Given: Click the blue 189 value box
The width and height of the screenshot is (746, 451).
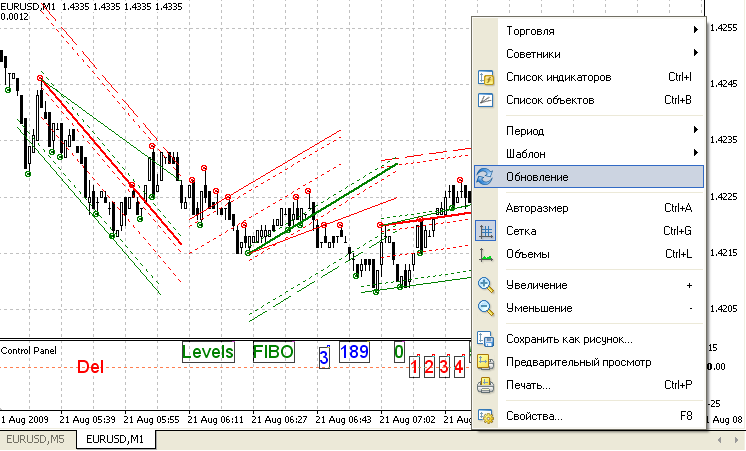Looking at the screenshot, I should tap(354, 352).
